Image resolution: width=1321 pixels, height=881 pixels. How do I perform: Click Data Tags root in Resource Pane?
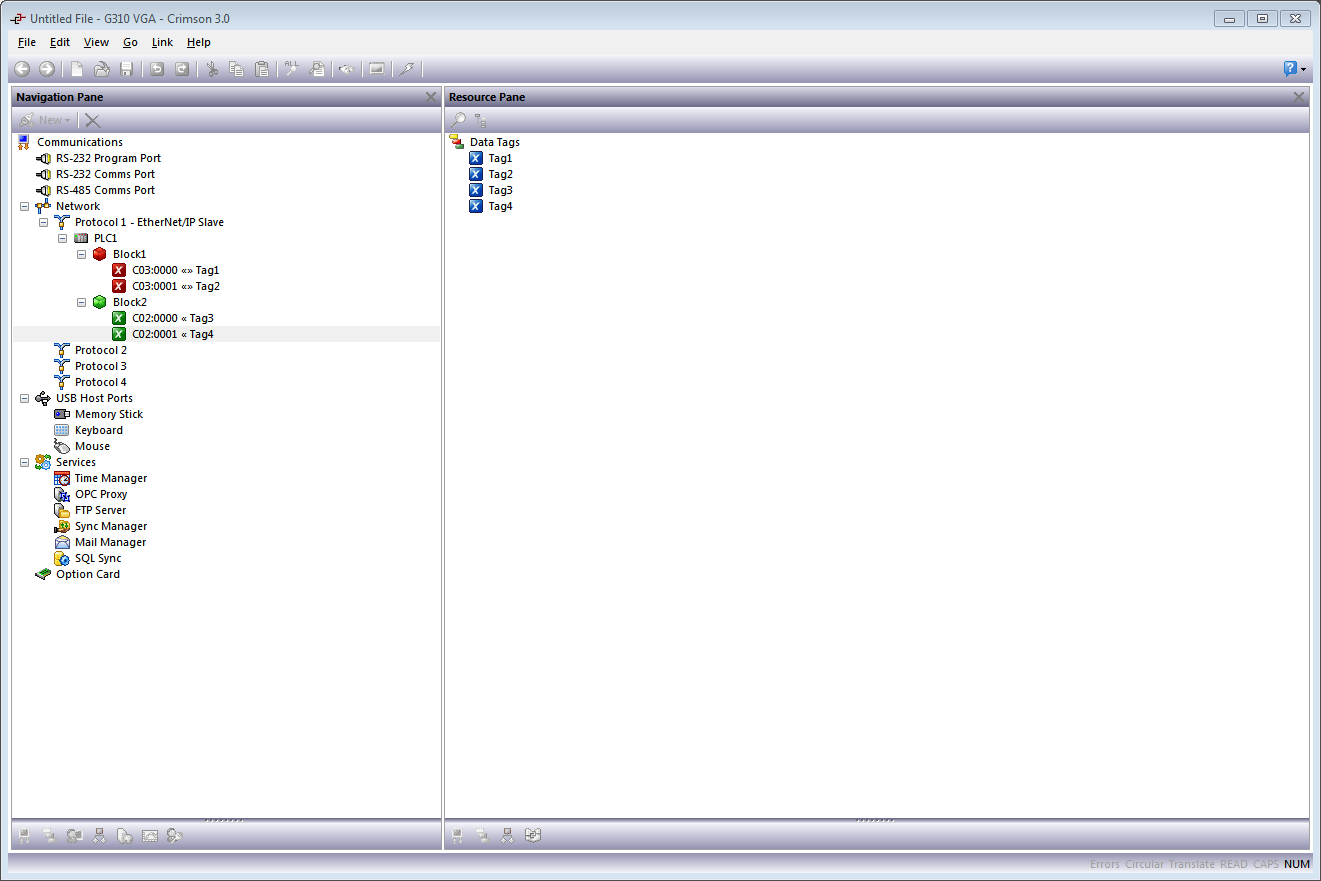[x=494, y=142]
